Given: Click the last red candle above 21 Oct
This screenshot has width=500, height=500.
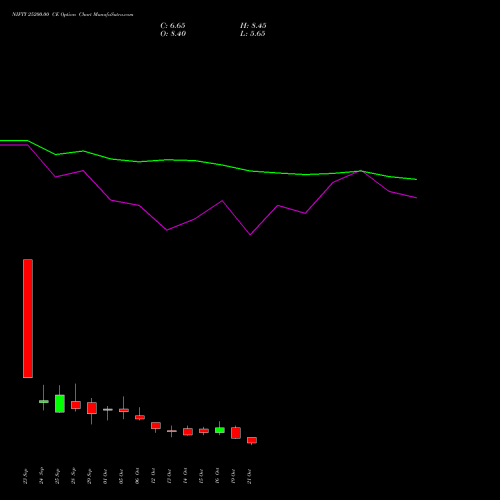Looking at the screenshot, I should (252, 440).
